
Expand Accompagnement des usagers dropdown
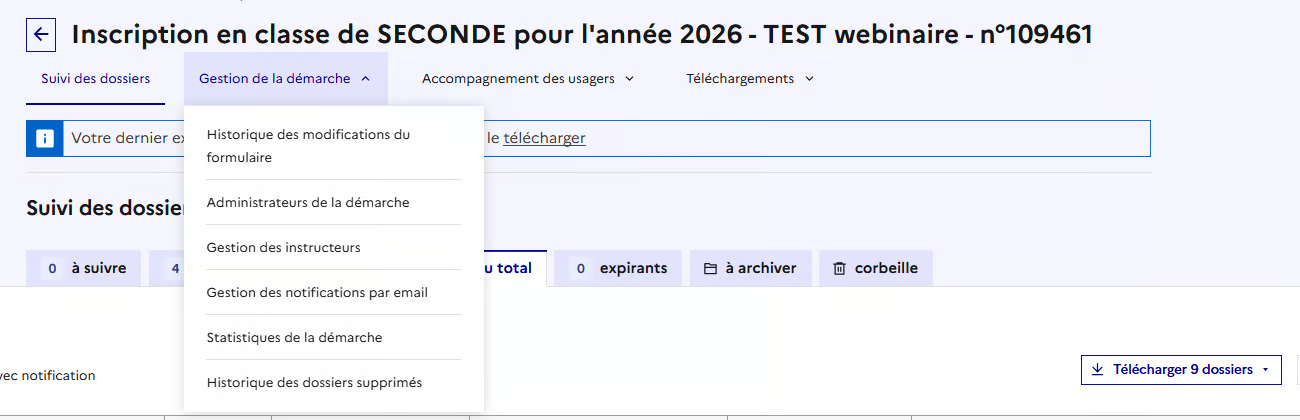(x=528, y=79)
